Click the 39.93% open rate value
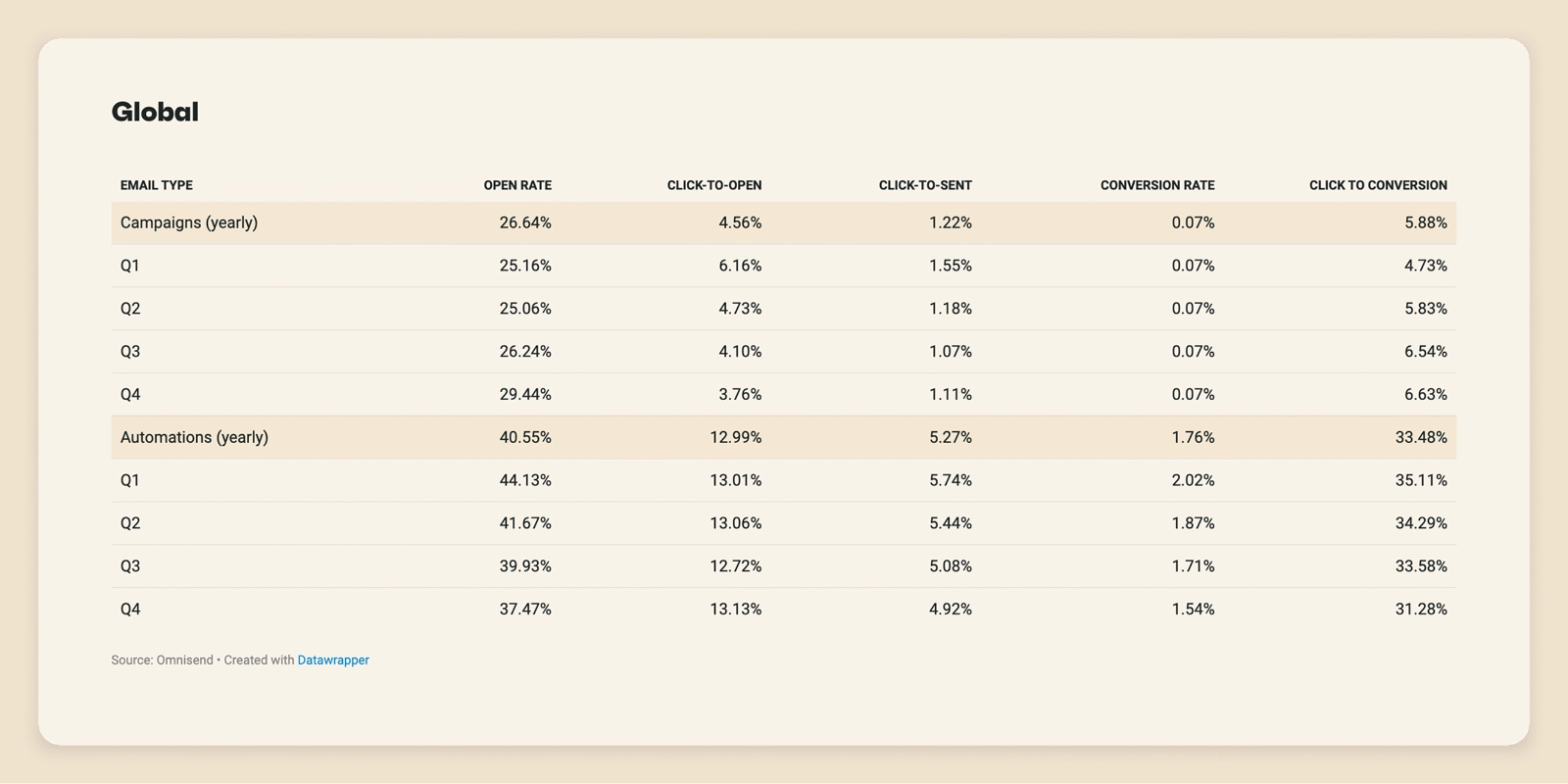The width and height of the screenshot is (1568, 784). 525,566
